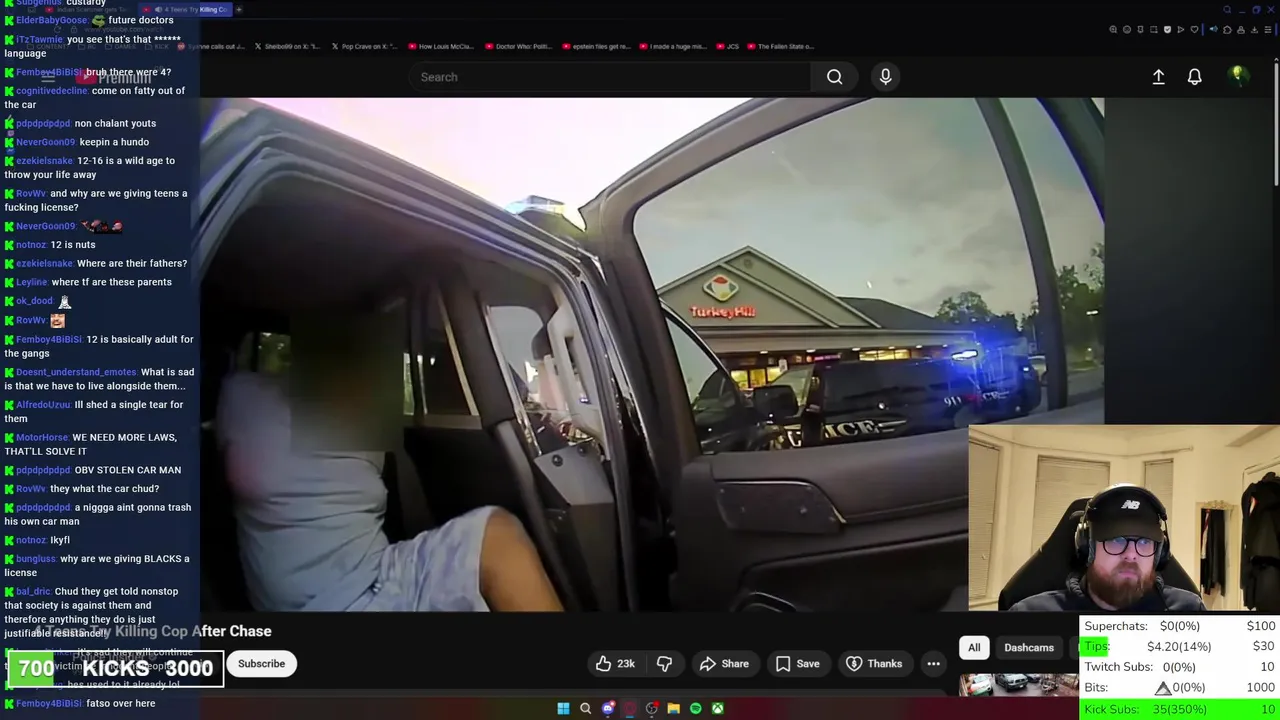
Task: Click chat message 'Where are their fathers?'
Action: (x=132, y=263)
